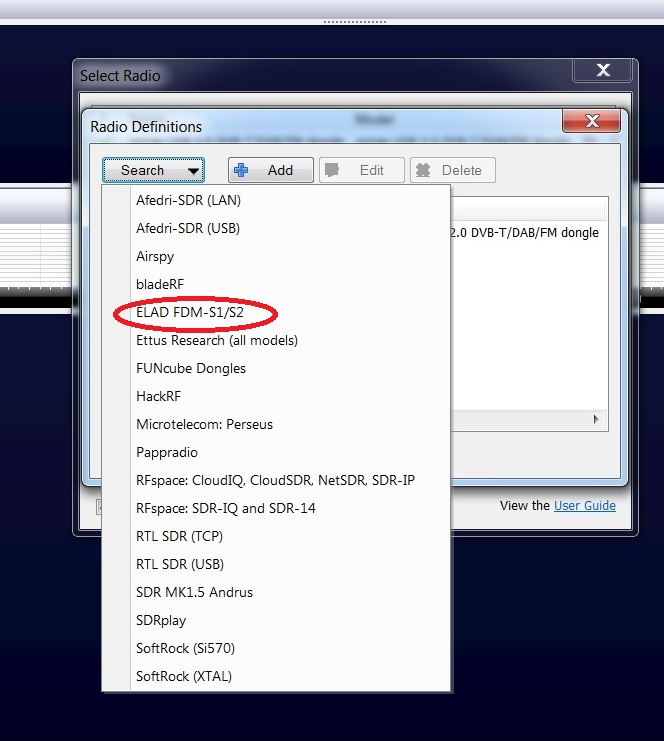Pick SoftRock (XTAL) entry
This screenshot has height=741, width=664.
pyautogui.click(x=276, y=676)
